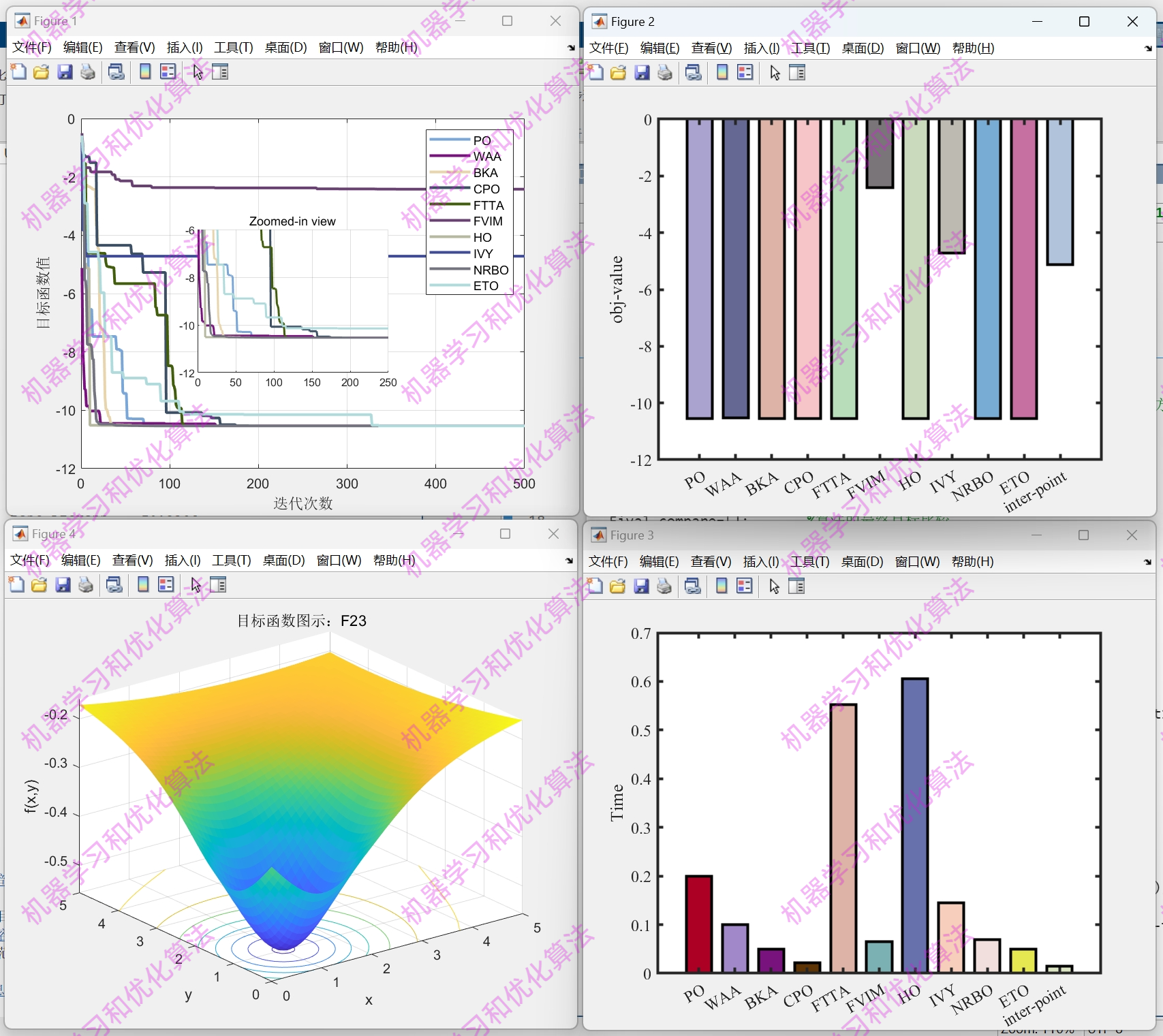Image resolution: width=1163 pixels, height=1036 pixels.
Task: Click dock arrow in Figure 3 menu bar
Action: [1147, 562]
